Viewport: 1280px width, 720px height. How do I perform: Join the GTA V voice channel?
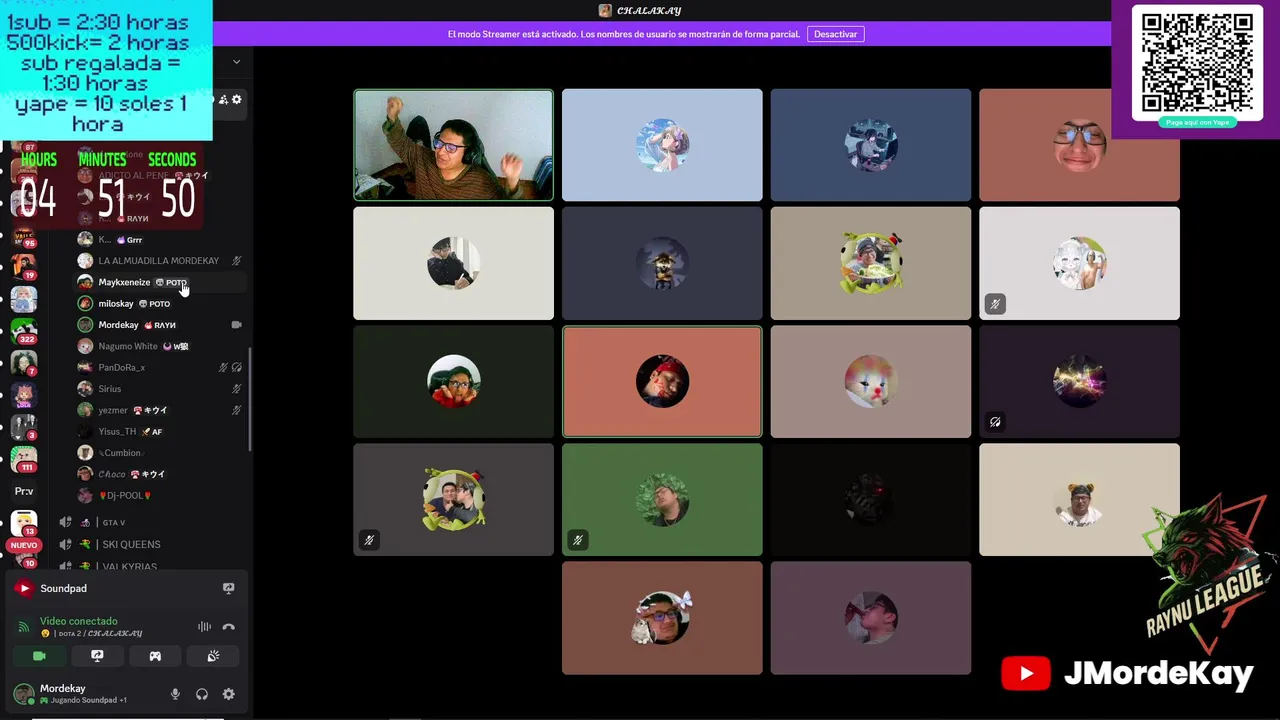150,522
